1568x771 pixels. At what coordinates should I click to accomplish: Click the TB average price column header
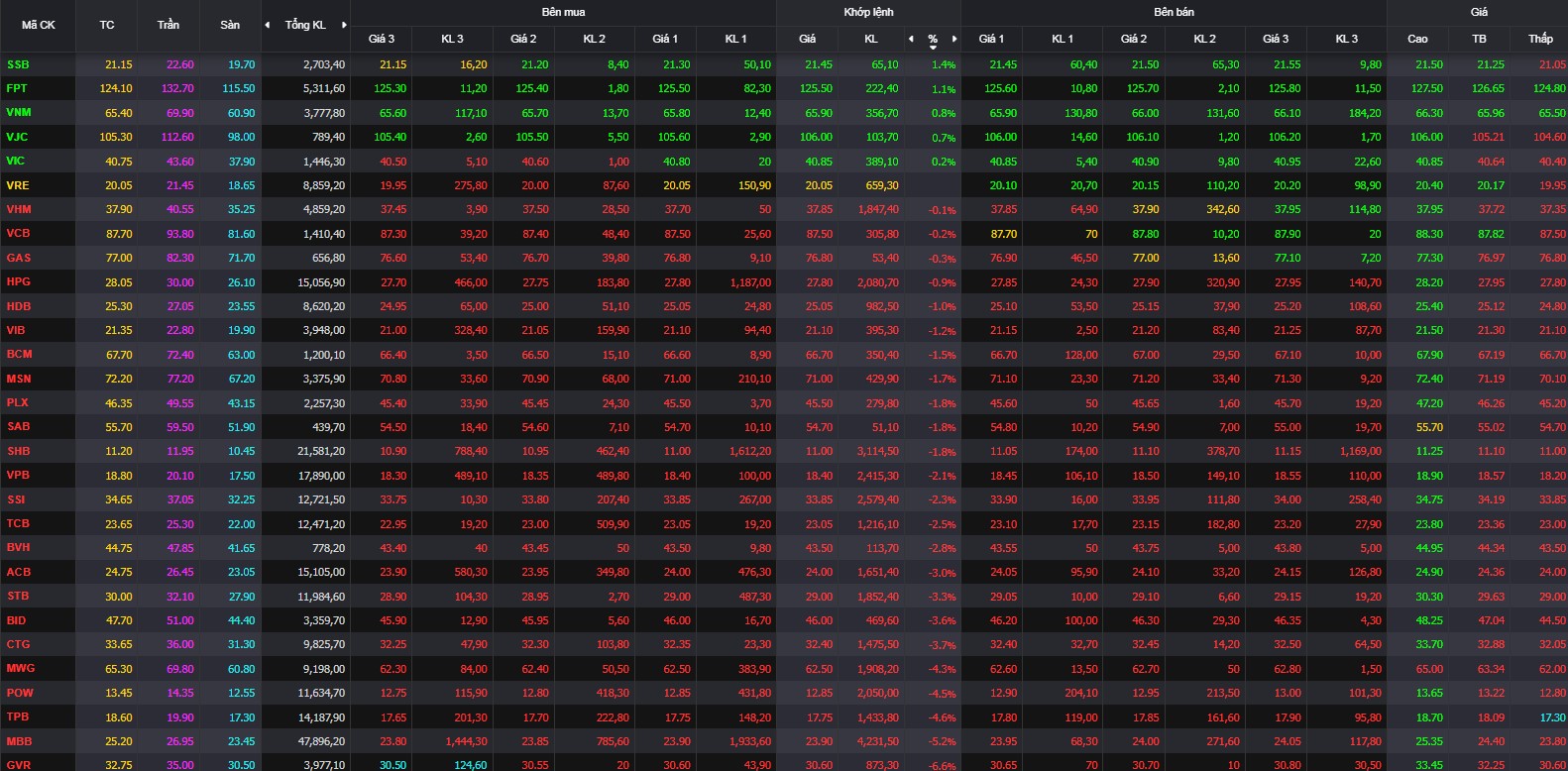tap(1479, 39)
